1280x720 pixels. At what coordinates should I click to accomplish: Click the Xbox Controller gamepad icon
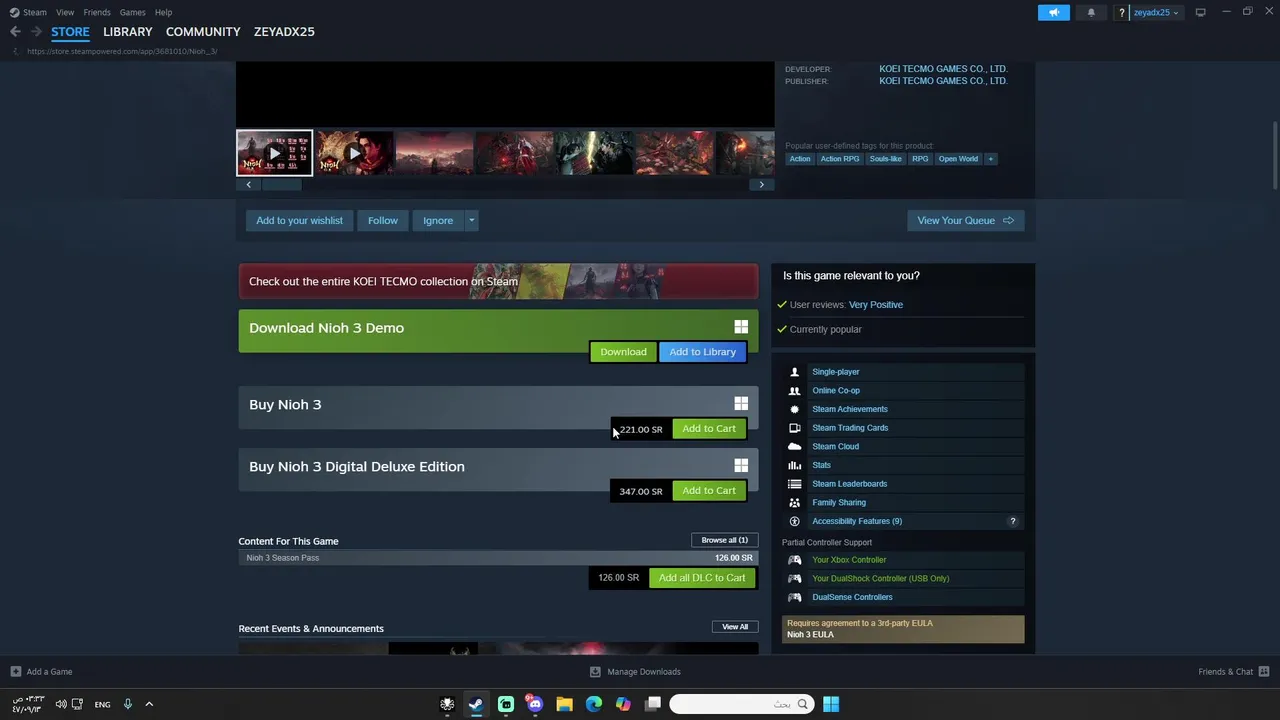click(x=795, y=560)
